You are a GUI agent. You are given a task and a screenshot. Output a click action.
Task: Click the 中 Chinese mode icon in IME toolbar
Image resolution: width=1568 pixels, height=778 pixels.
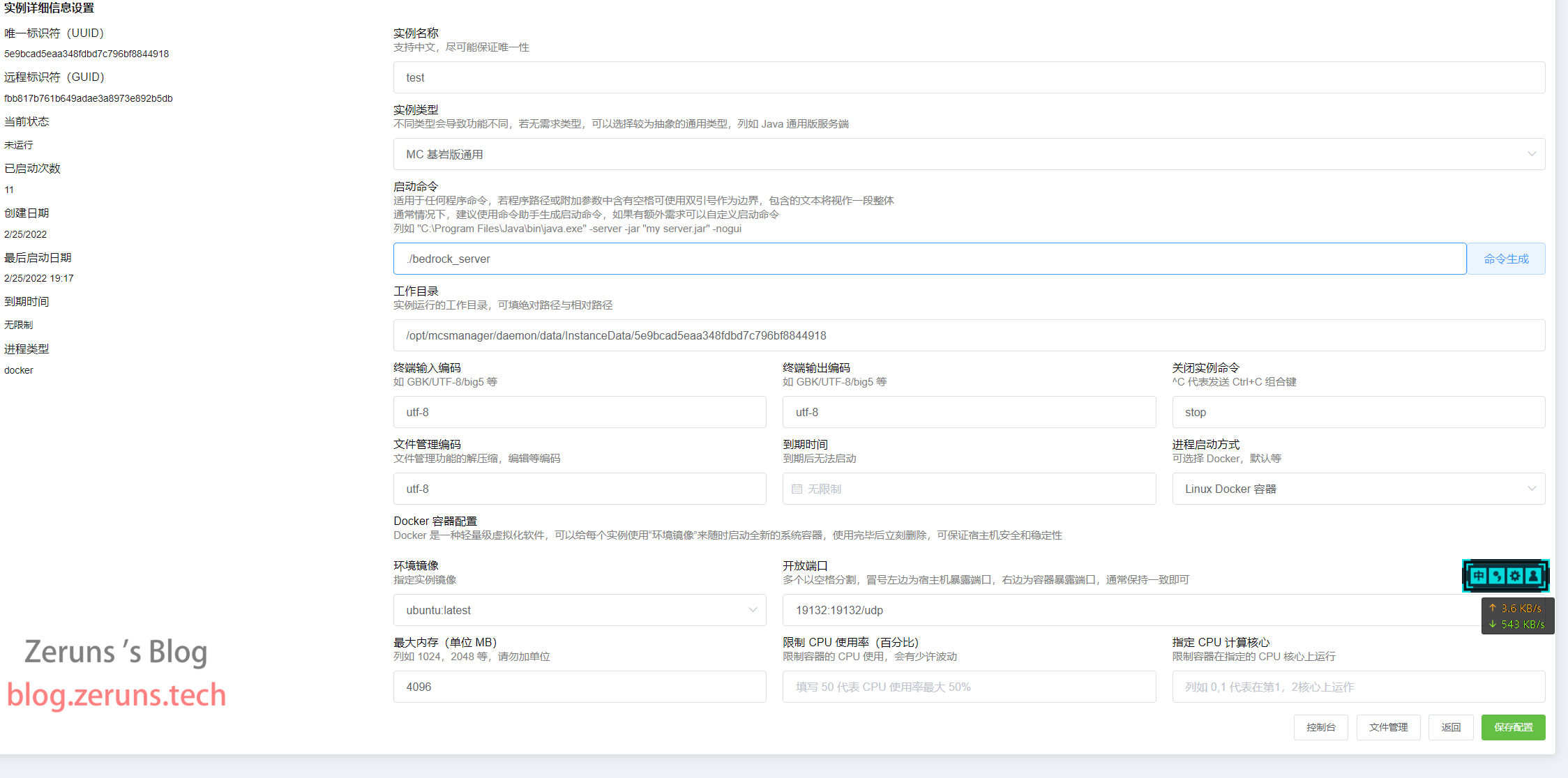(1478, 576)
